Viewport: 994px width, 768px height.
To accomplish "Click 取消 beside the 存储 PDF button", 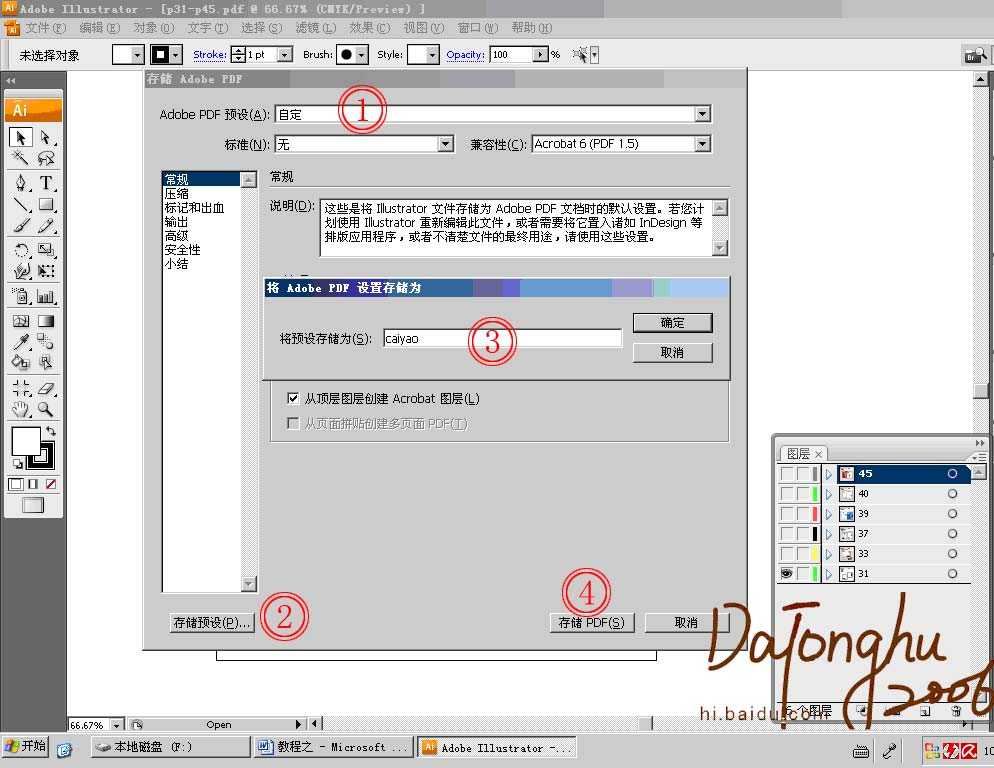I will [x=687, y=623].
